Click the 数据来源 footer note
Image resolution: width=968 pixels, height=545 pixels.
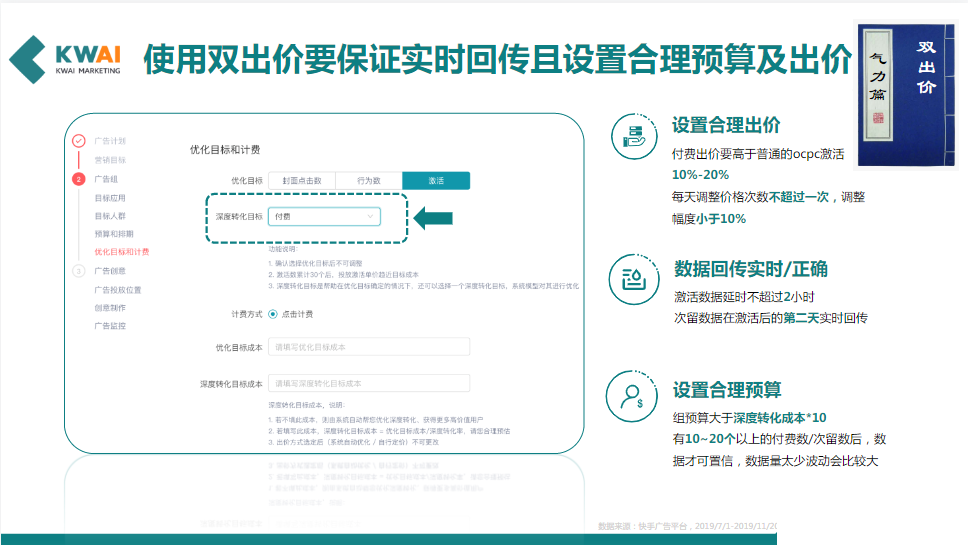[688, 526]
